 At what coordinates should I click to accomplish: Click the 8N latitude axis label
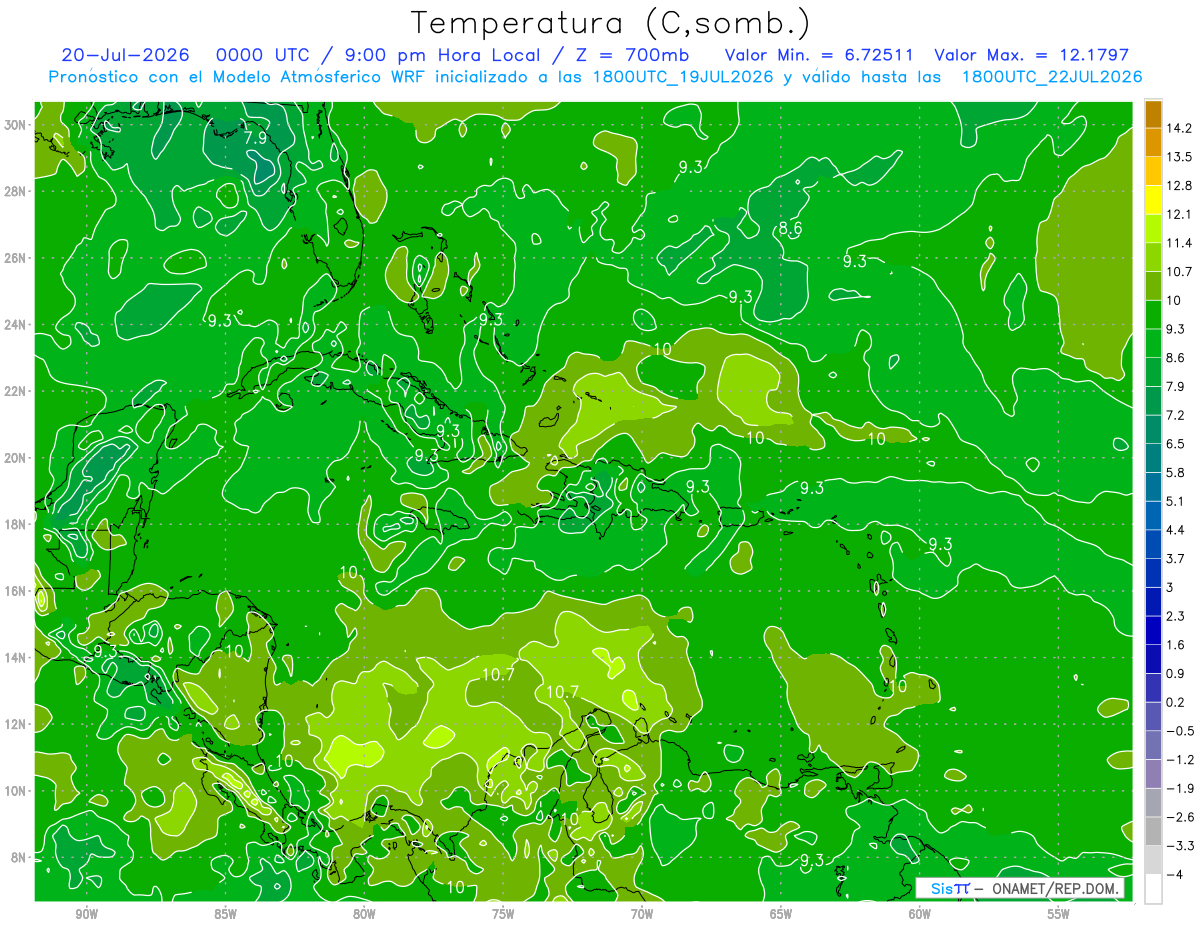(19, 858)
